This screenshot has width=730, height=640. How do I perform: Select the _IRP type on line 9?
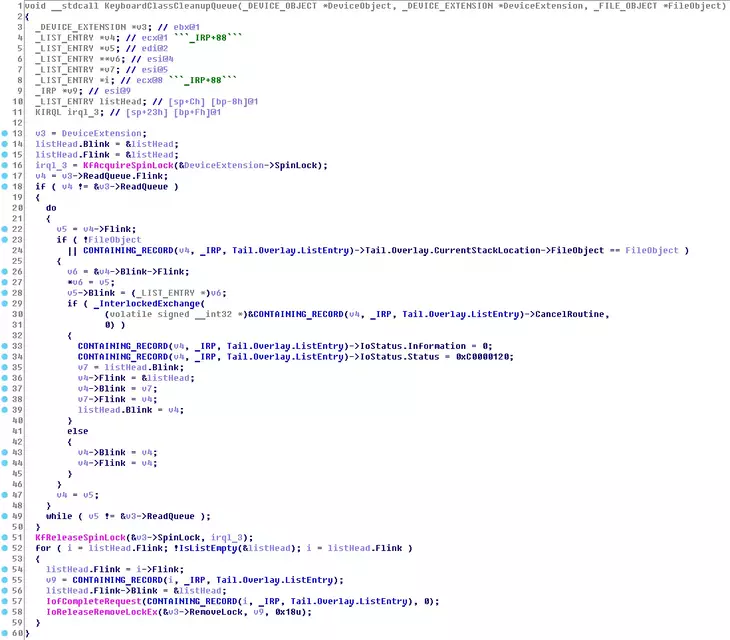[x=46, y=91]
